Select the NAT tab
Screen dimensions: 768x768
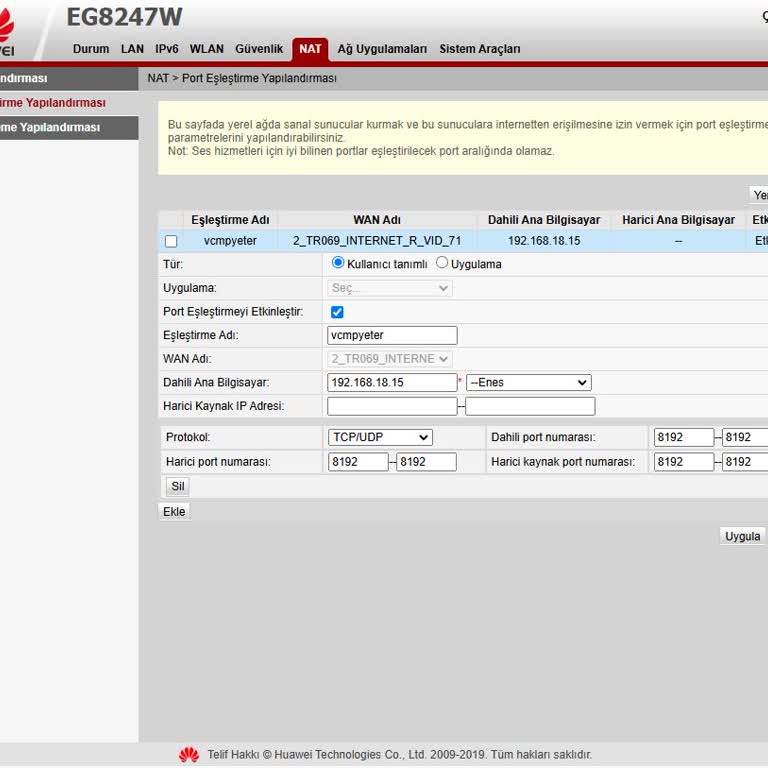pos(310,49)
